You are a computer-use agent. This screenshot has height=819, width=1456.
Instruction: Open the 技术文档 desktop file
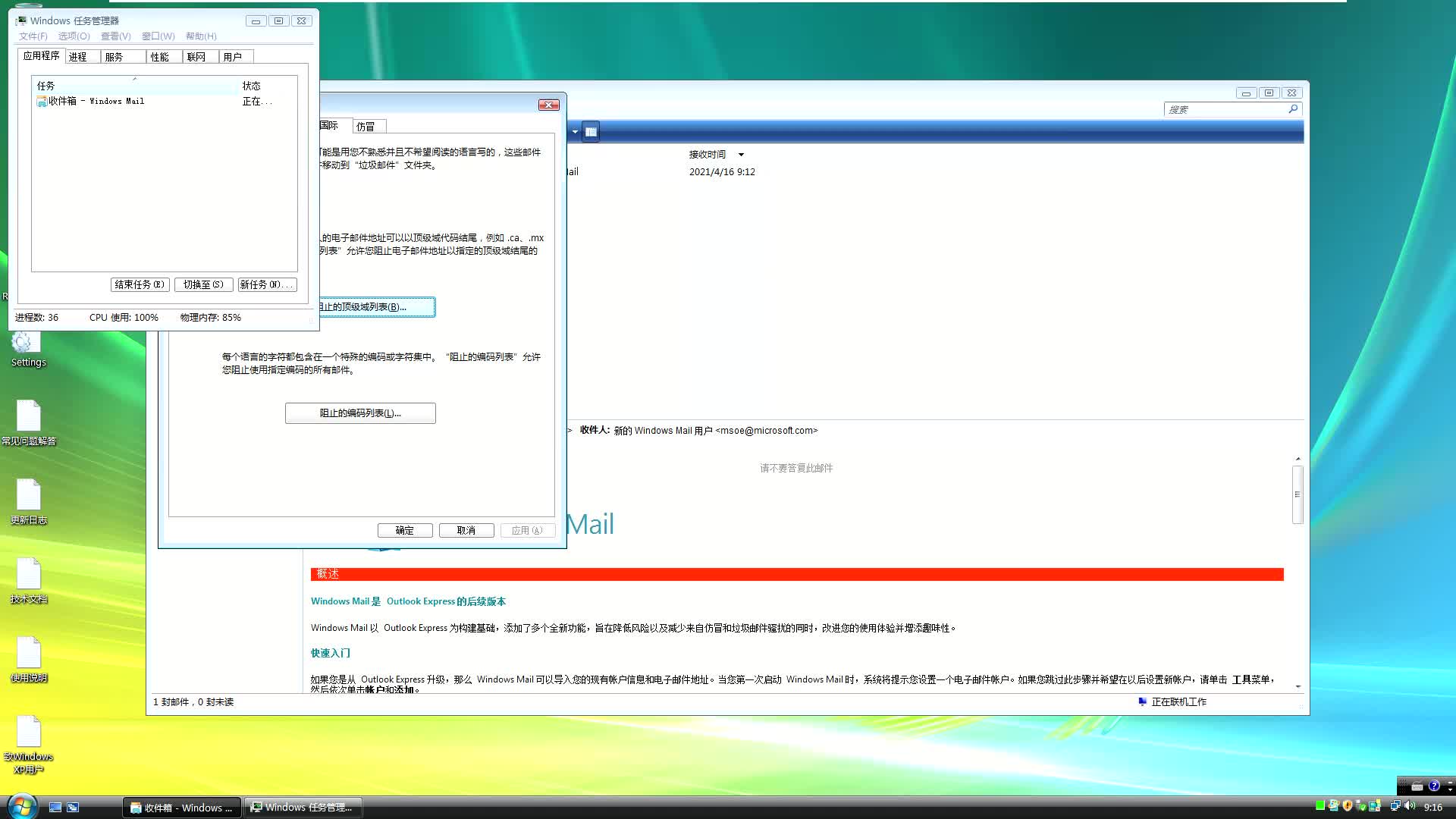[x=29, y=581]
